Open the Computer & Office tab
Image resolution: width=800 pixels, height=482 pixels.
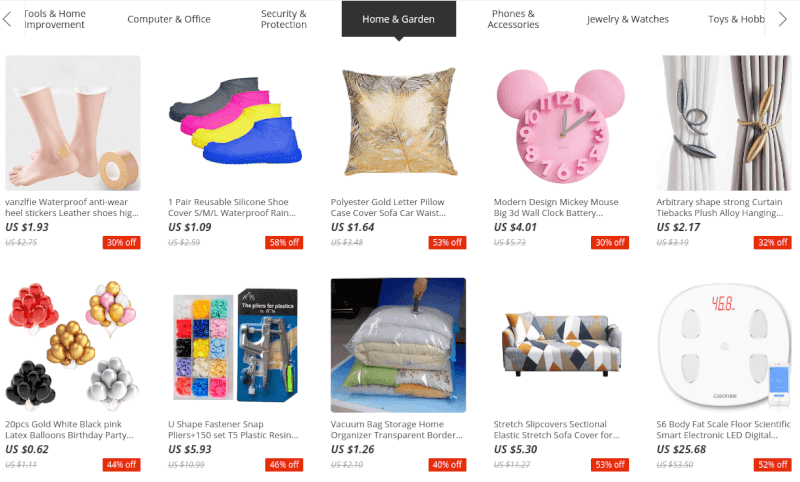pos(169,19)
